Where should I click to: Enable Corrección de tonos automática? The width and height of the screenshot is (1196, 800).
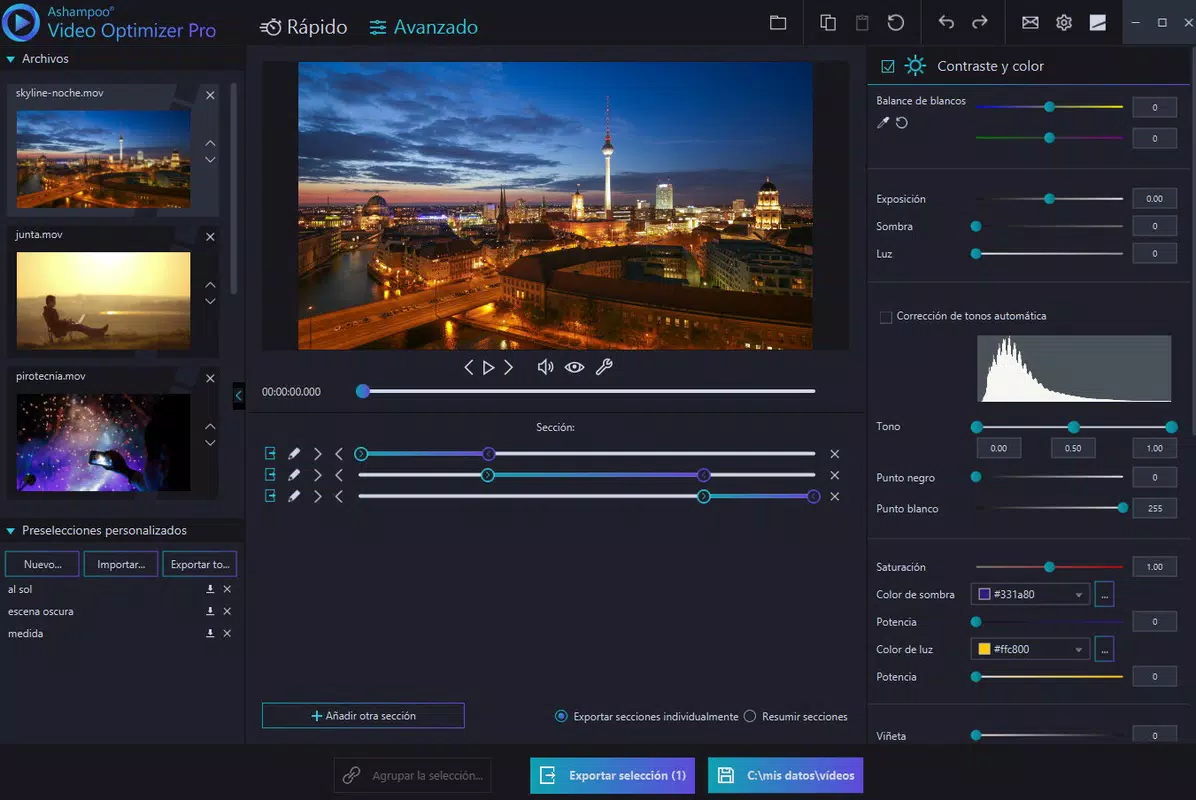(886, 316)
